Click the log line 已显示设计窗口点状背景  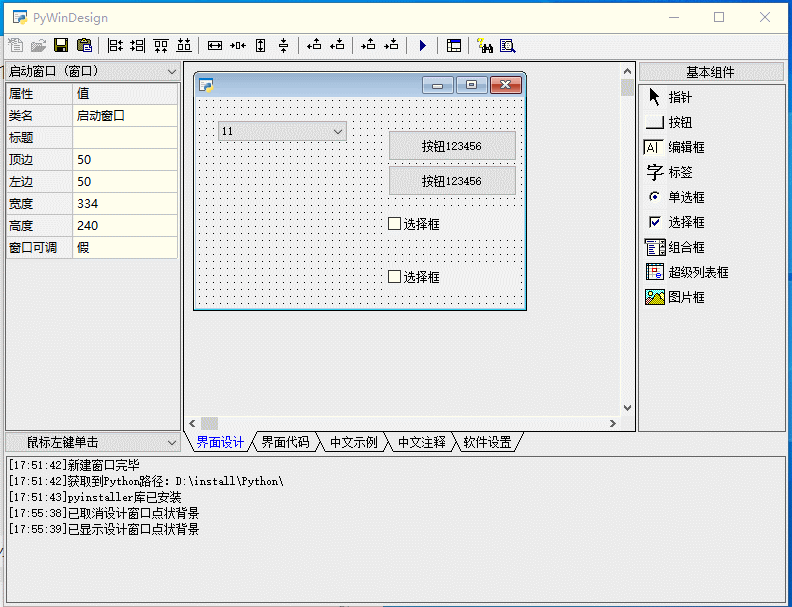pos(104,529)
